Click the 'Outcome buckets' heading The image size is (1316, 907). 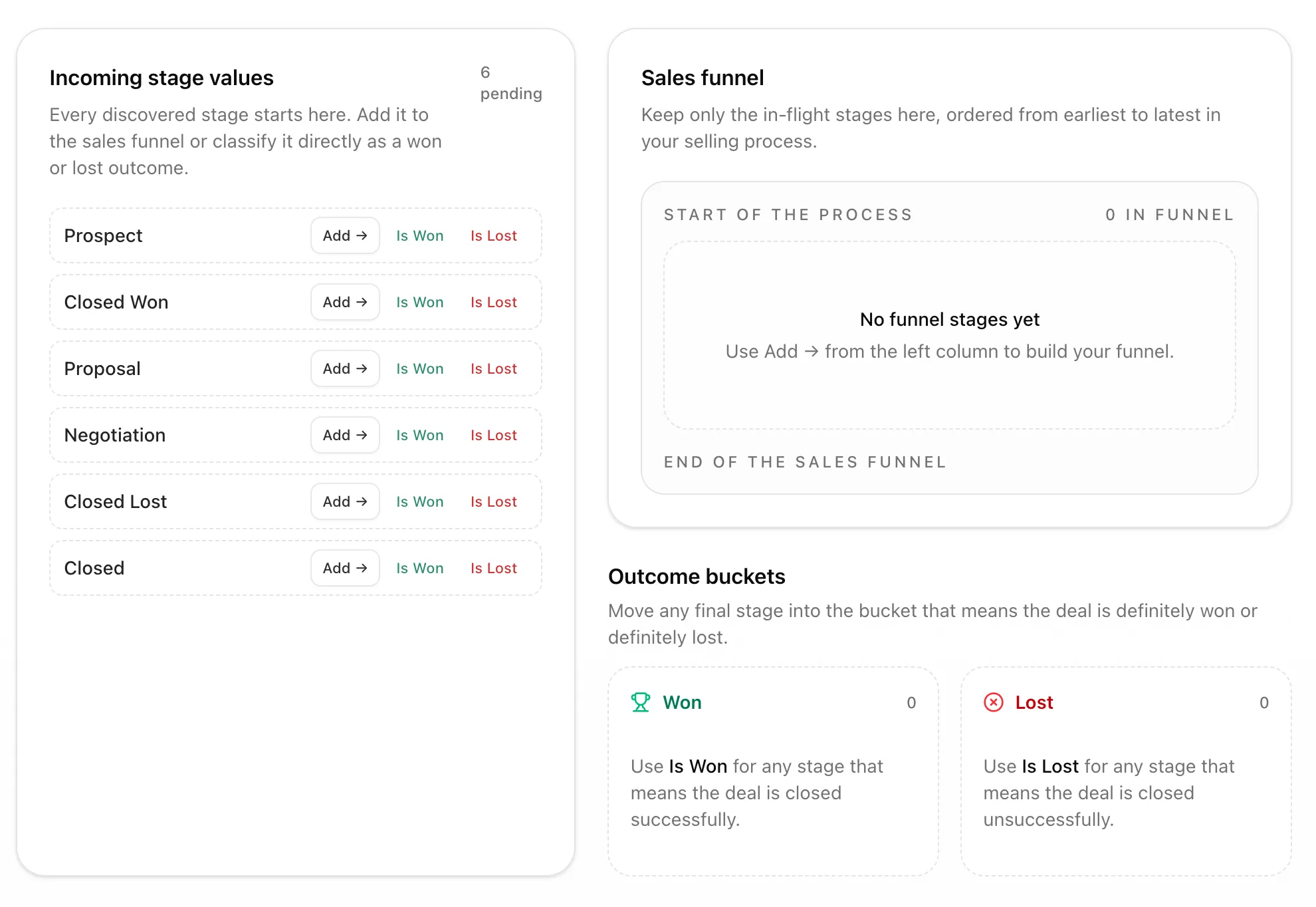point(697,577)
